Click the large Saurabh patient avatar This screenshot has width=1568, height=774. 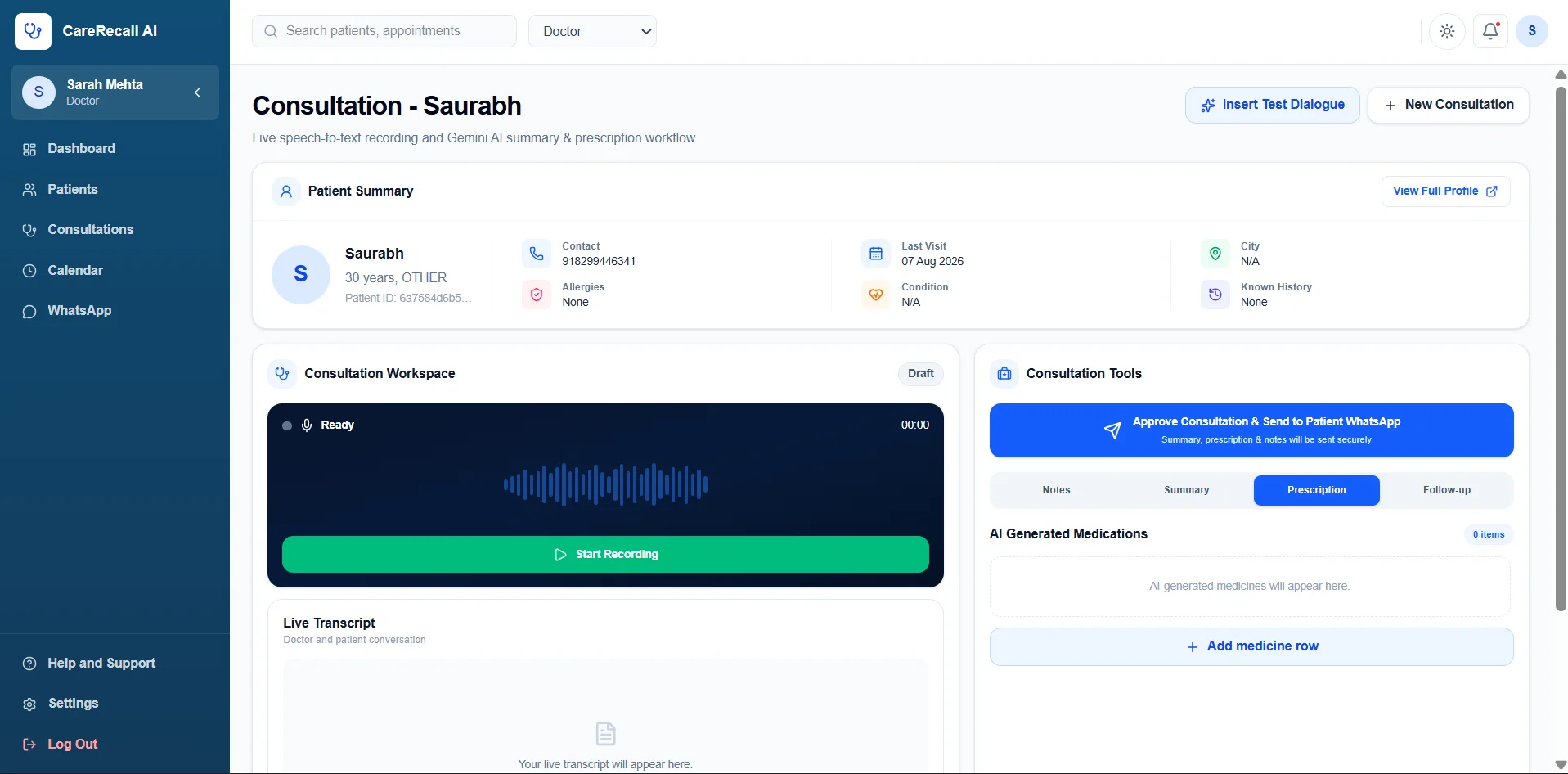pos(301,274)
